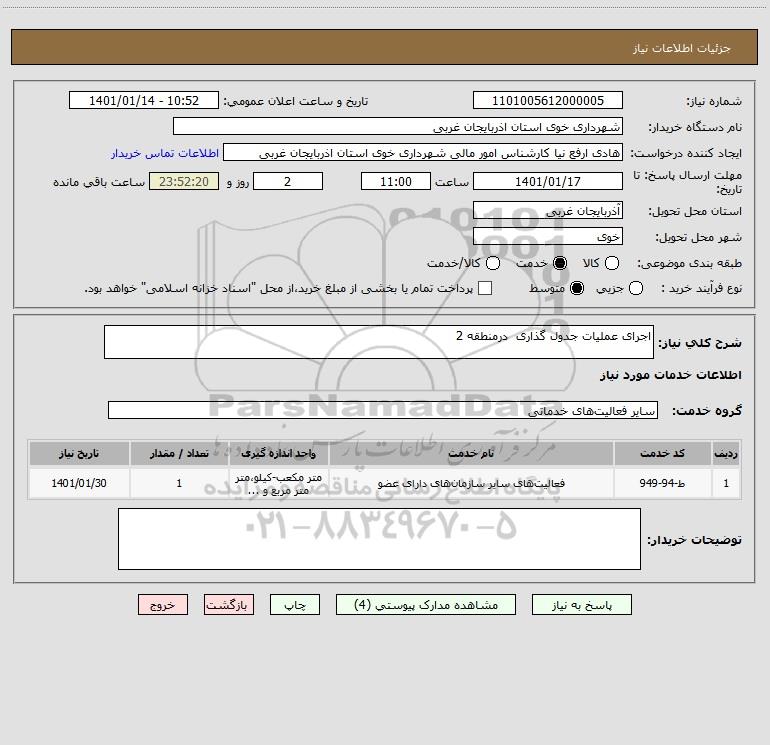
Task: Click the ردیف column header
Action: point(726,453)
